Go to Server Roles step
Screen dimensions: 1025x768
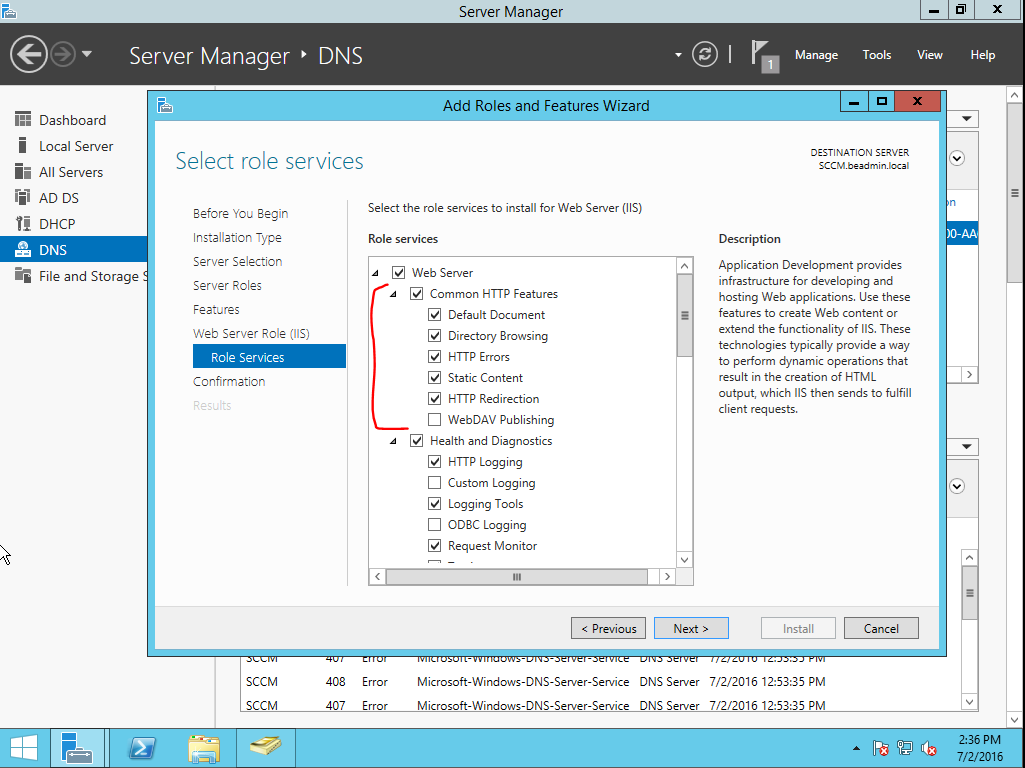(x=227, y=286)
